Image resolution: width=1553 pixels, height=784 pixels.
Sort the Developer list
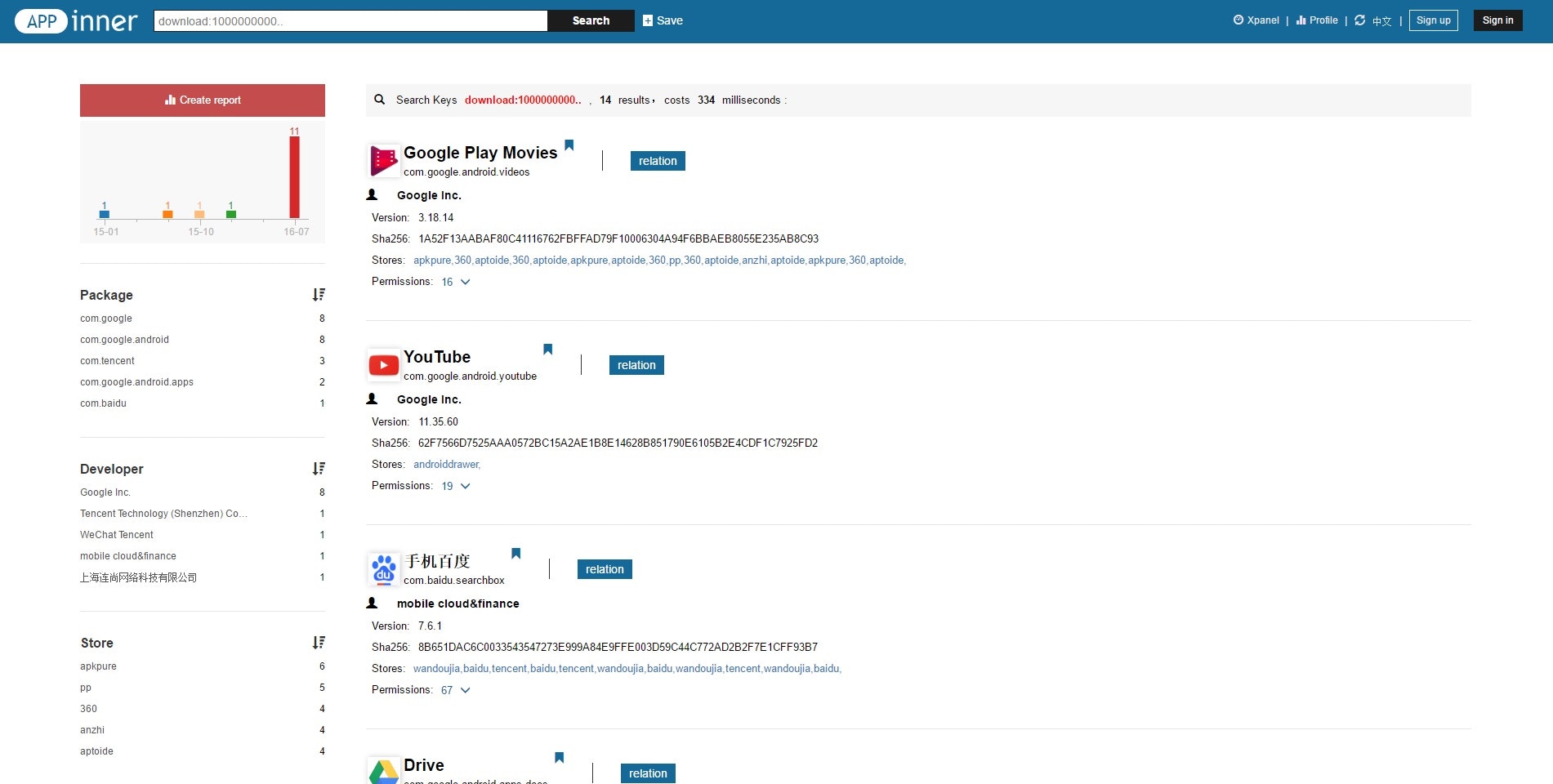coord(319,469)
